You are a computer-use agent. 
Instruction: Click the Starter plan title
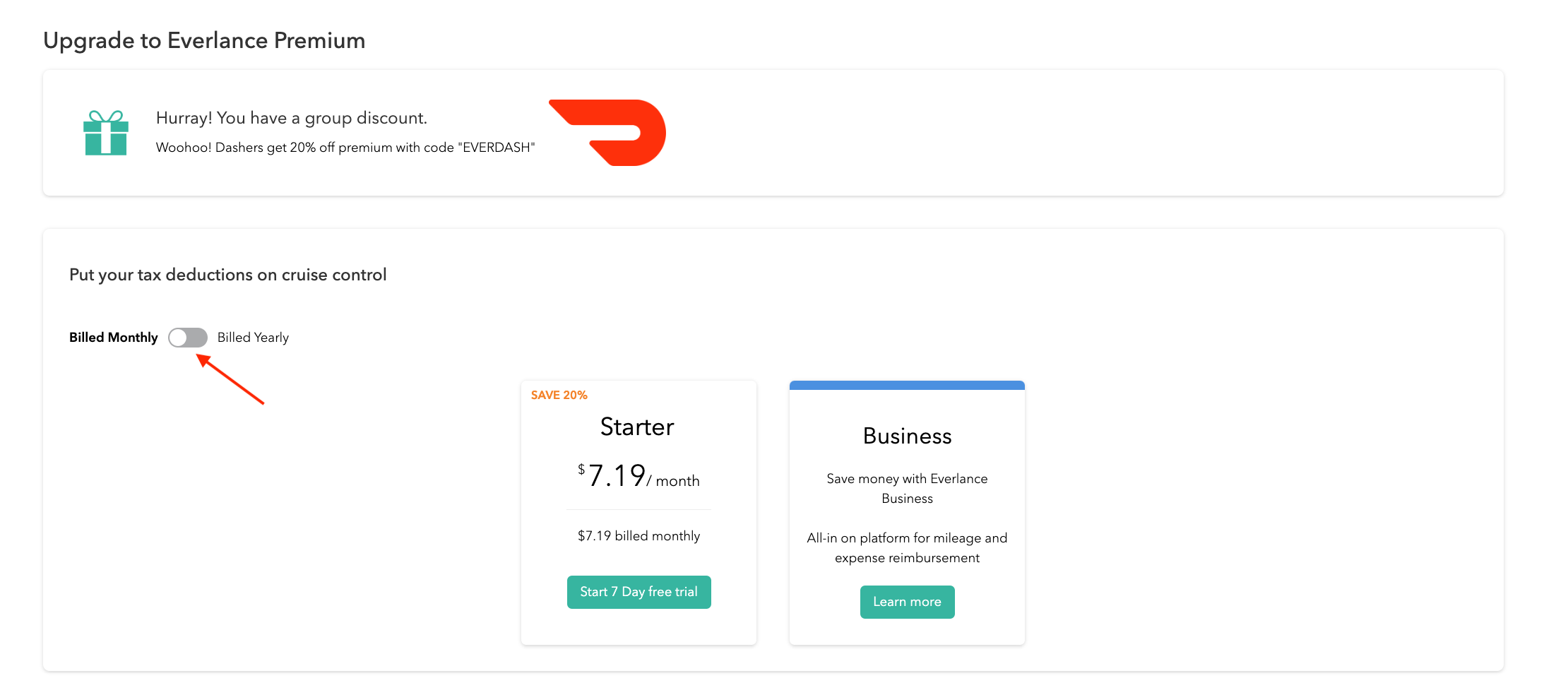point(637,427)
